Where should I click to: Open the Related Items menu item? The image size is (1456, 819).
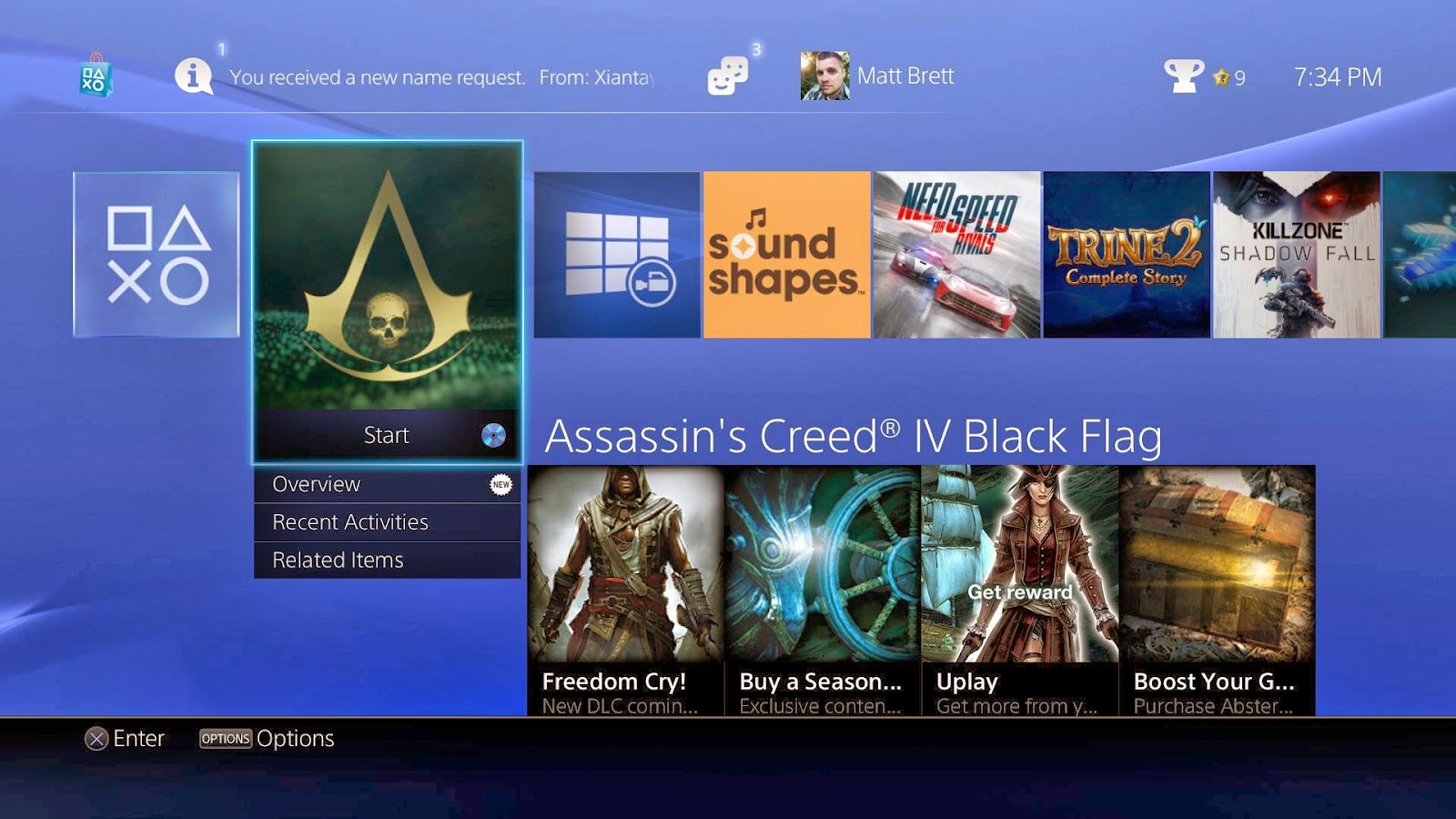point(387,561)
